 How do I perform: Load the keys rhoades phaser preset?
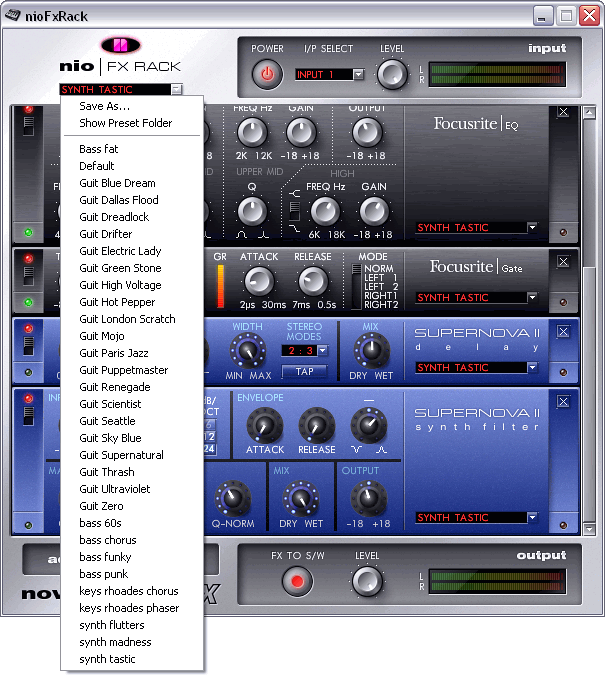tap(132, 608)
